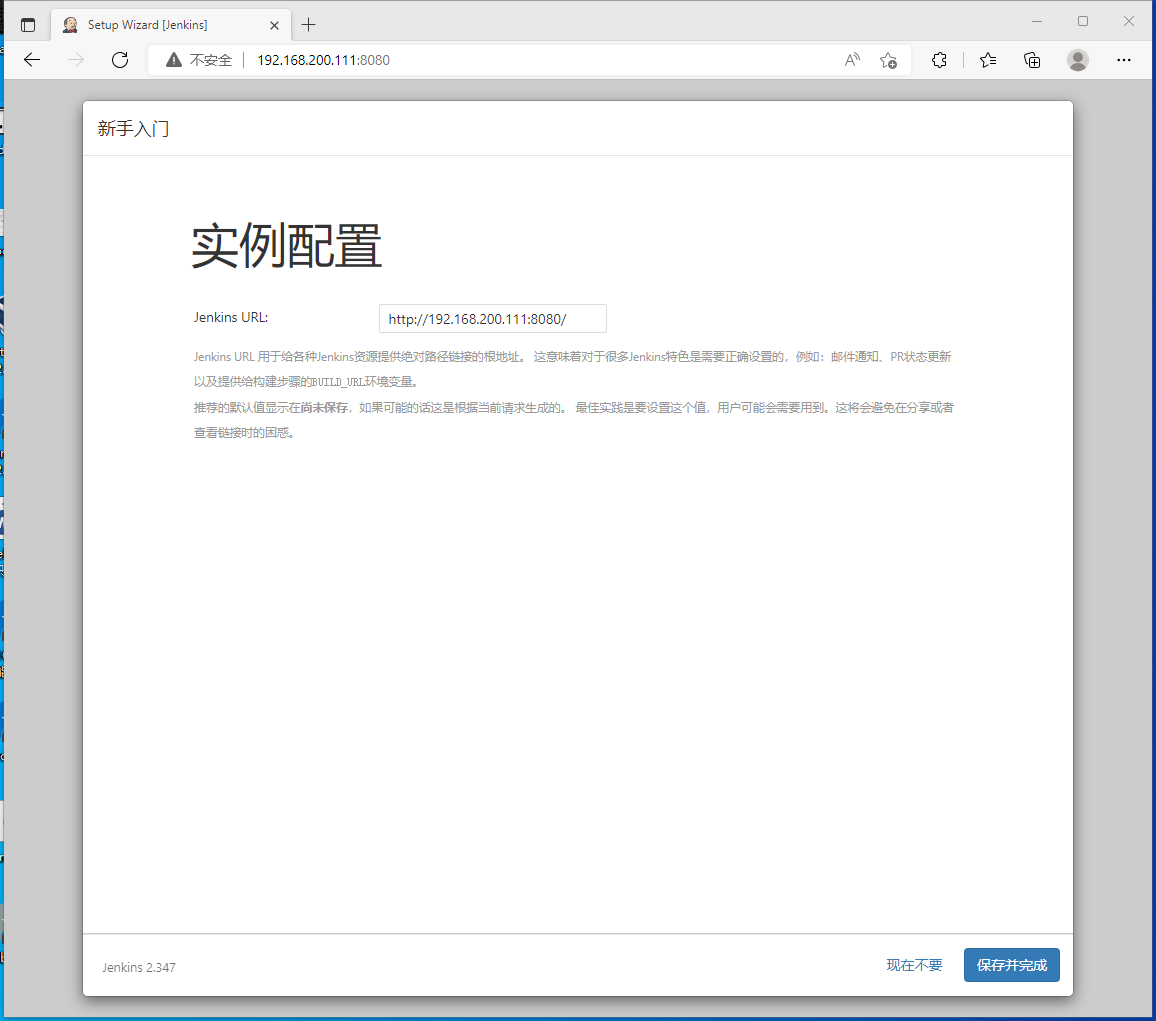This screenshot has width=1156, height=1021.
Task: Click the 实例配置 heading
Action: [x=287, y=245]
